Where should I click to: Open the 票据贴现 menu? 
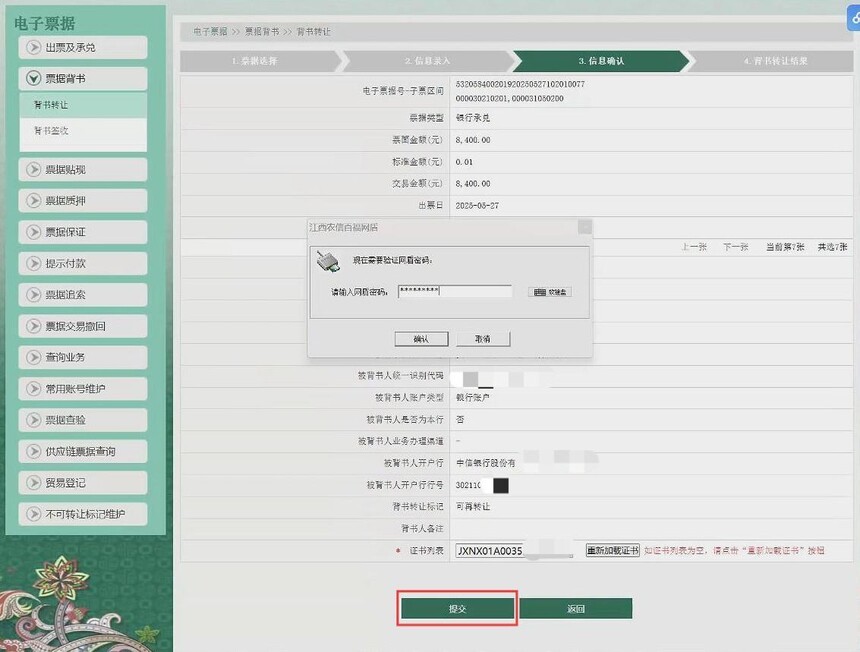pos(83,169)
